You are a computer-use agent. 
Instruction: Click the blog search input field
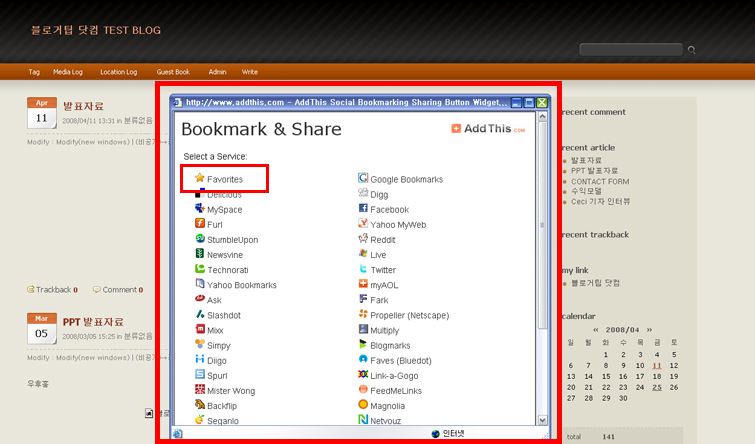click(x=631, y=50)
